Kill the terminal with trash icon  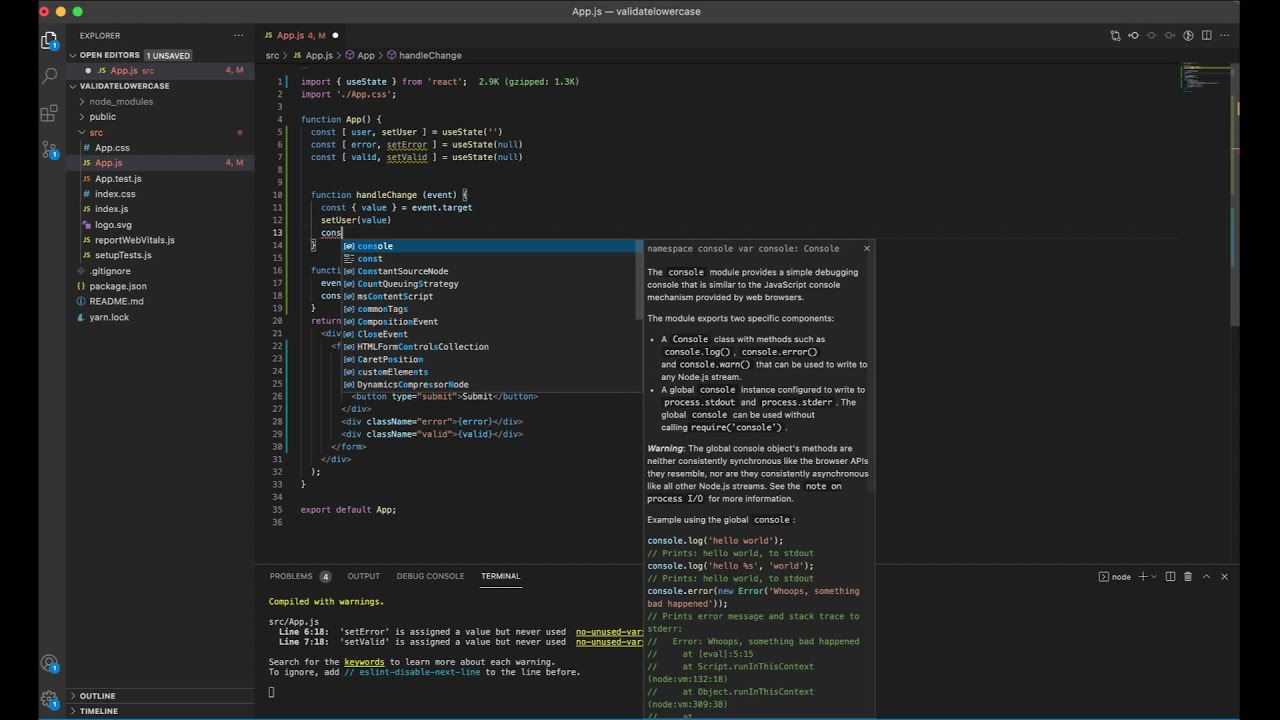(x=1188, y=577)
